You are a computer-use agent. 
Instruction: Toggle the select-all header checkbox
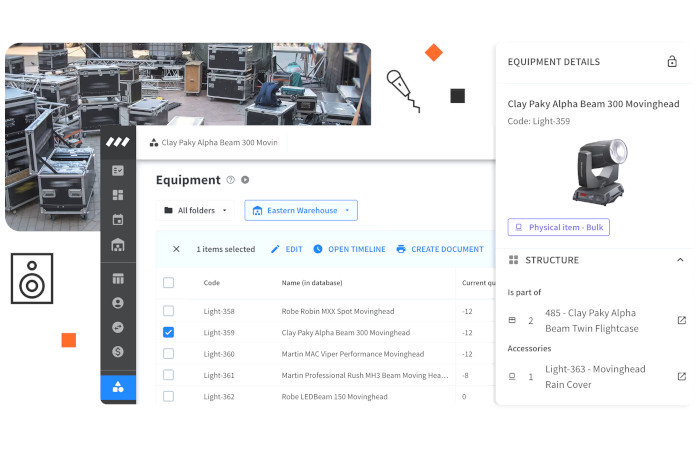click(168, 283)
